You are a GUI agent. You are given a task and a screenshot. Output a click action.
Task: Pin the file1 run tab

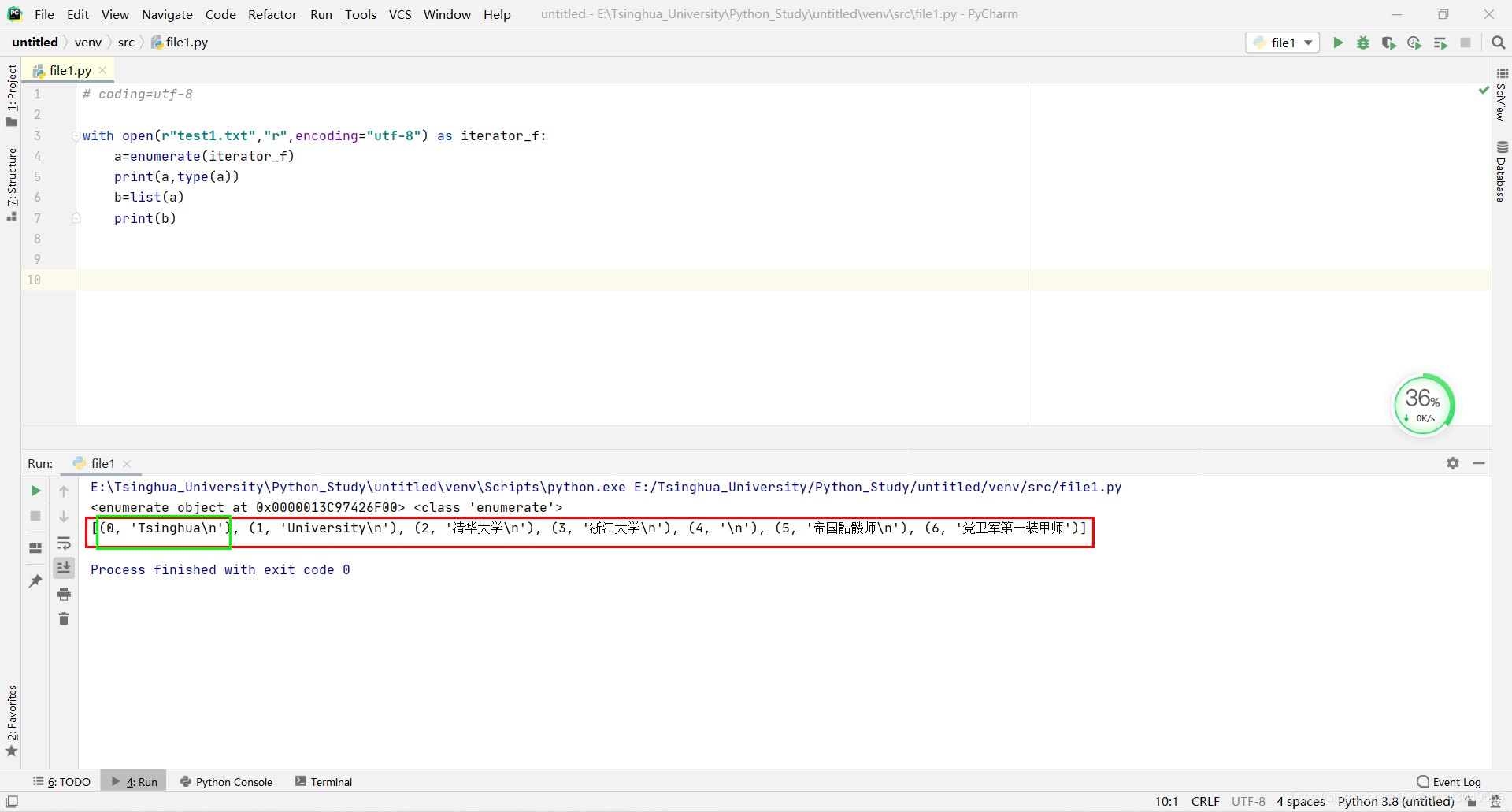(35, 581)
